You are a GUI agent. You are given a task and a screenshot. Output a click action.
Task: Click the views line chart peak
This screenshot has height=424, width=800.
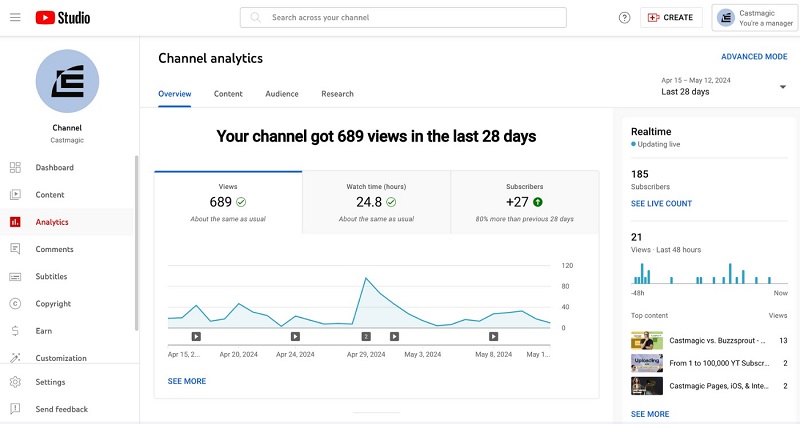[366, 279]
